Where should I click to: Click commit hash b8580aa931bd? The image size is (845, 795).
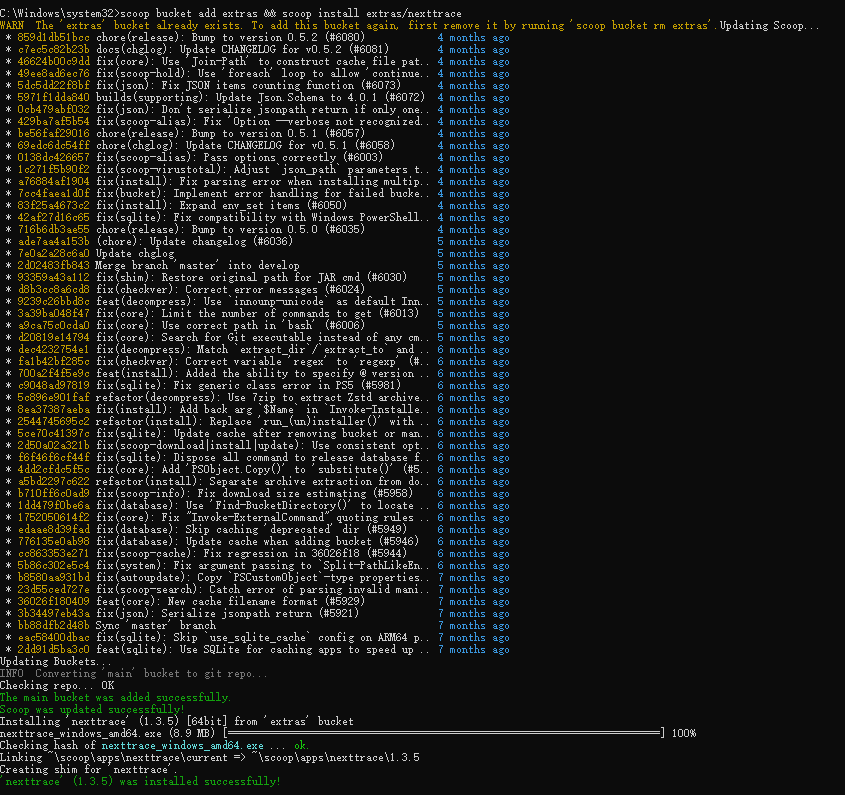(x=53, y=577)
